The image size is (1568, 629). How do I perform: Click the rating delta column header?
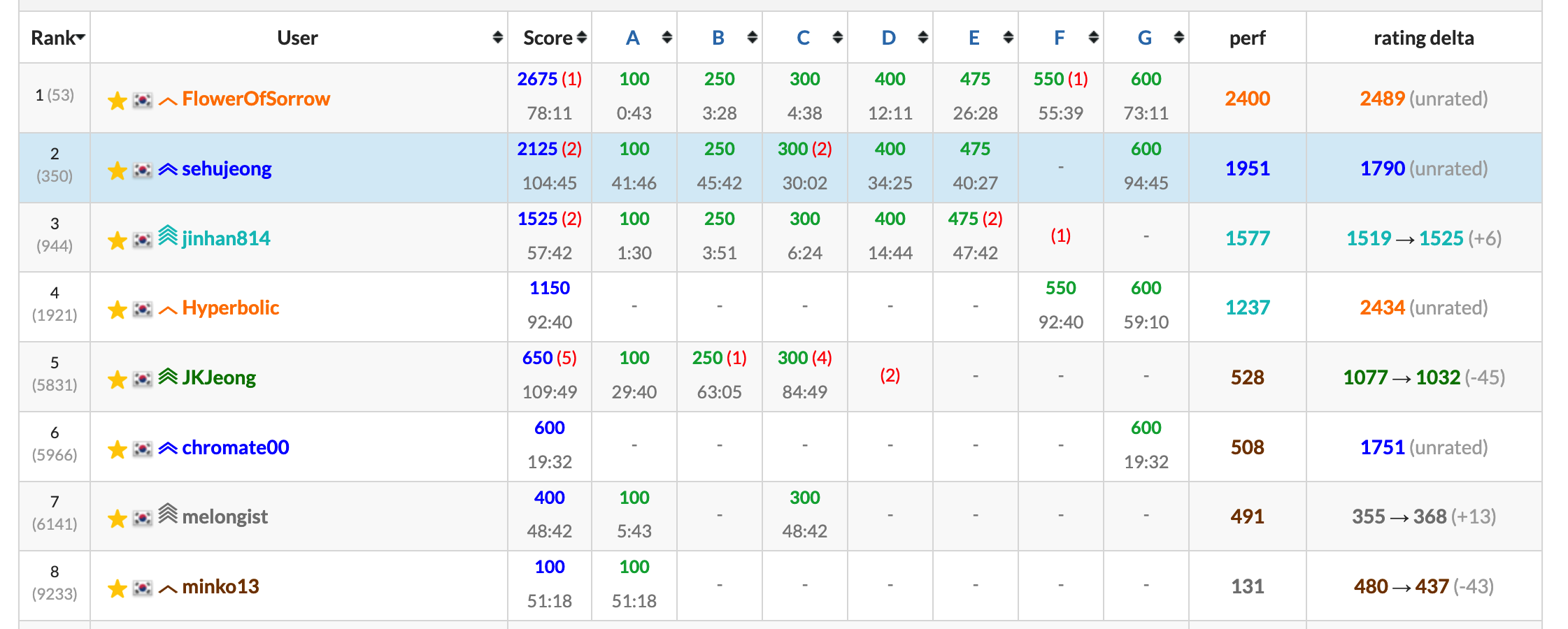tap(1423, 38)
